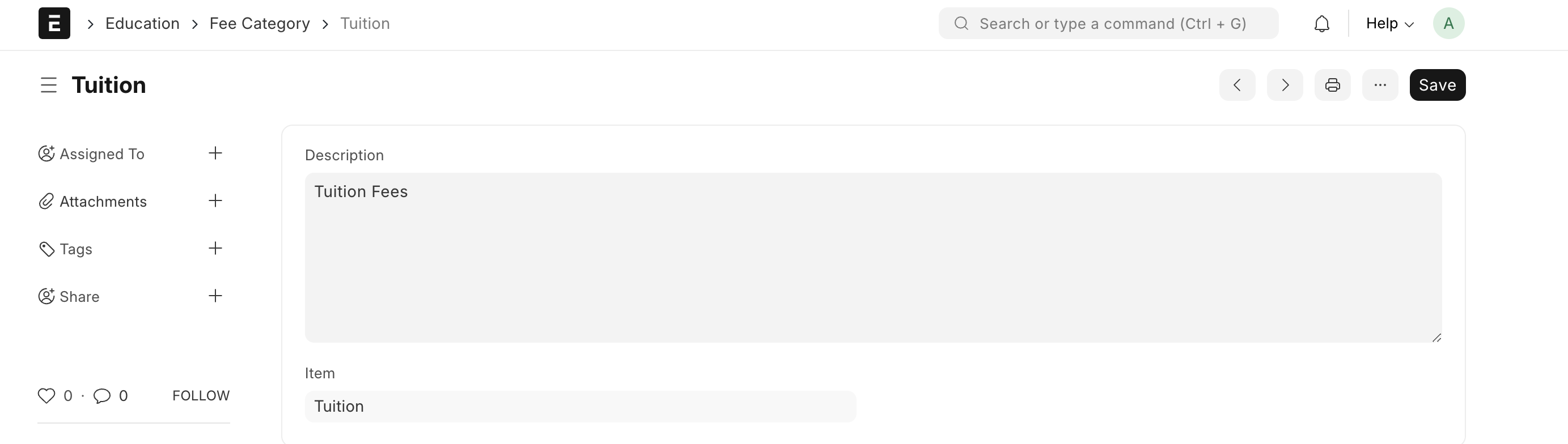Navigate to the previous record with the arrow
Screen dimensions: 1568x444
[x=1237, y=85]
